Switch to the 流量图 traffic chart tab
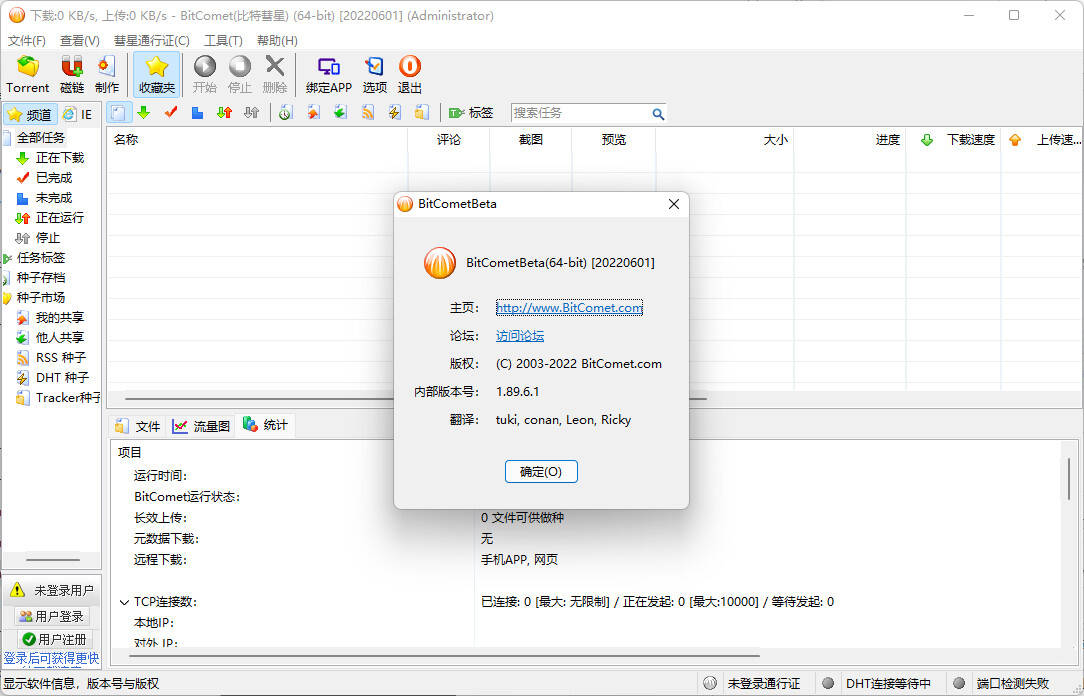The width and height of the screenshot is (1084, 696). tap(200, 426)
